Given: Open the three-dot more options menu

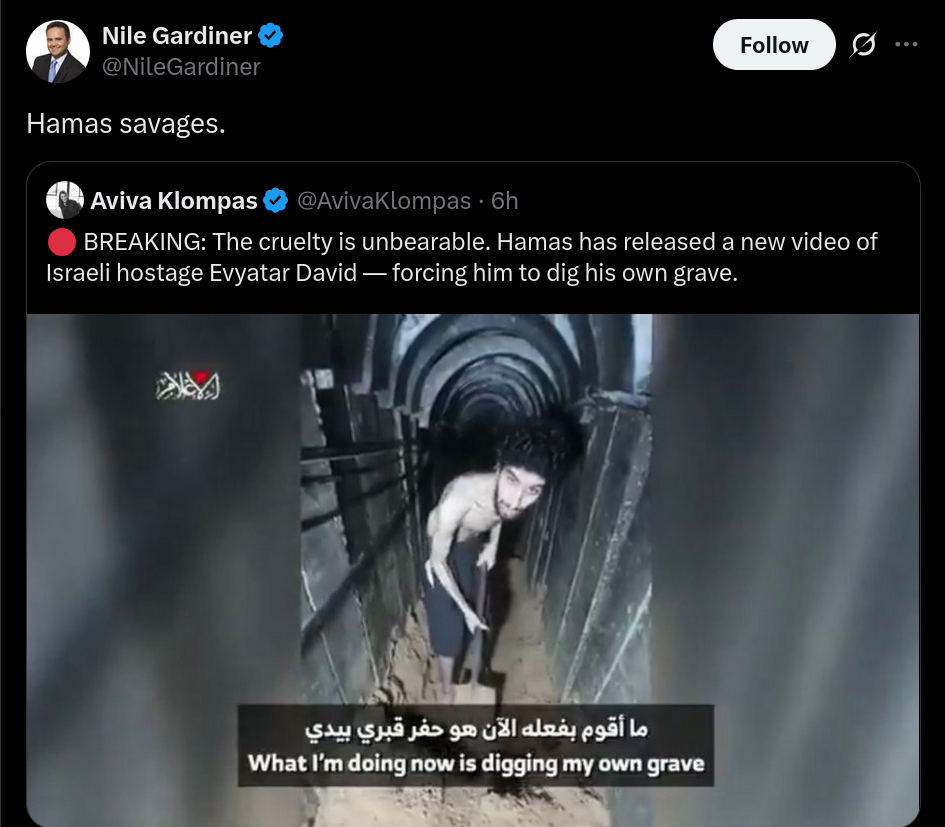Looking at the screenshot, I should click(906, 44).
